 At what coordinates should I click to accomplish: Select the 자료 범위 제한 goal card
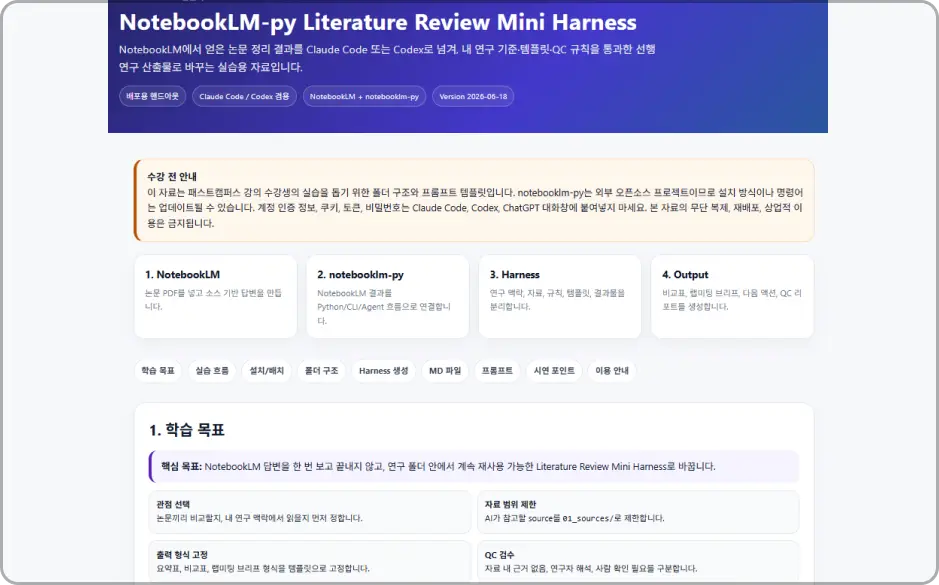tap(638, 512)
